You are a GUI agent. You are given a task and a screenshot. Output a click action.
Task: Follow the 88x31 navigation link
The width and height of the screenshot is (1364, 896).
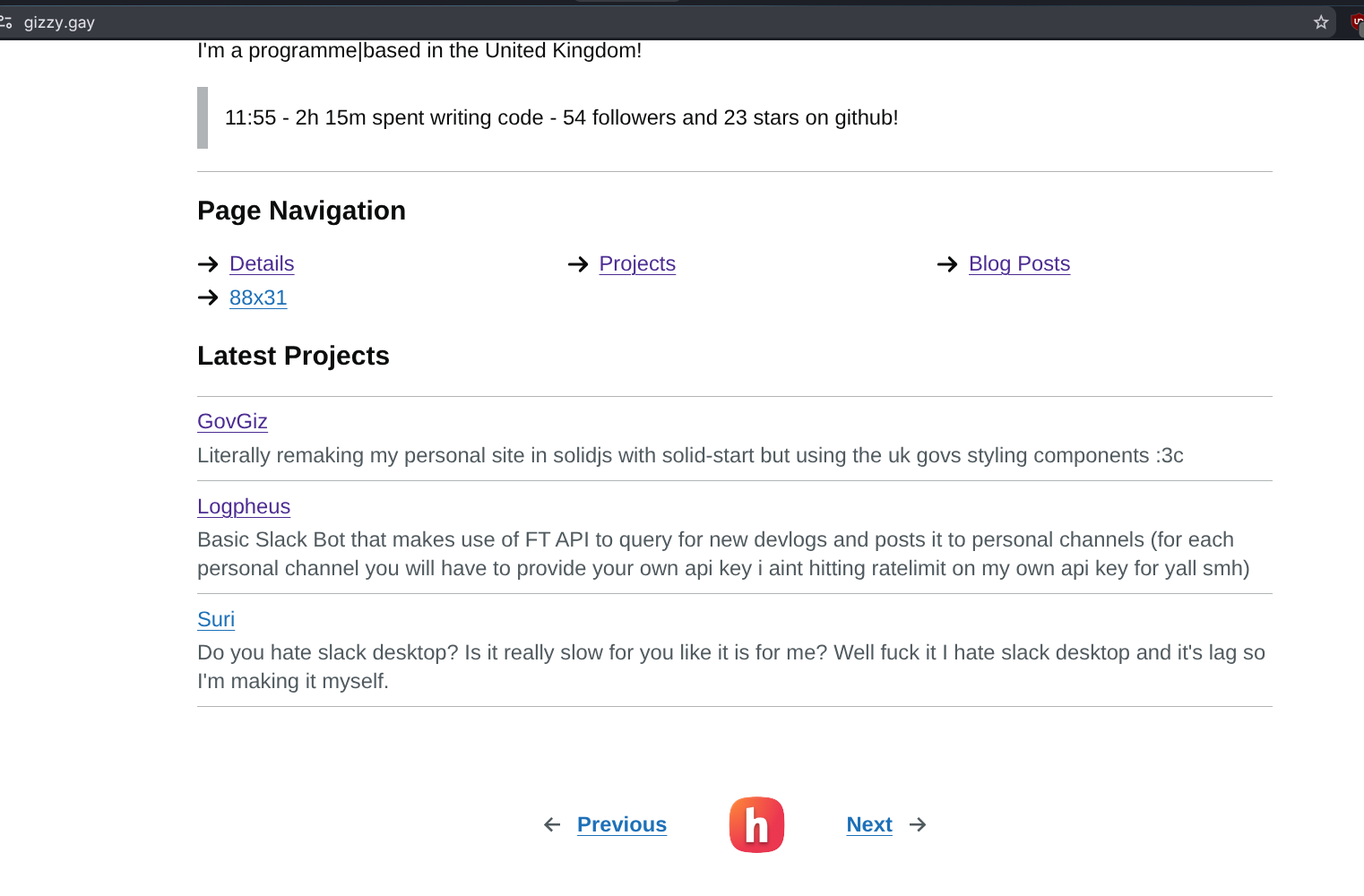[258, 297]
